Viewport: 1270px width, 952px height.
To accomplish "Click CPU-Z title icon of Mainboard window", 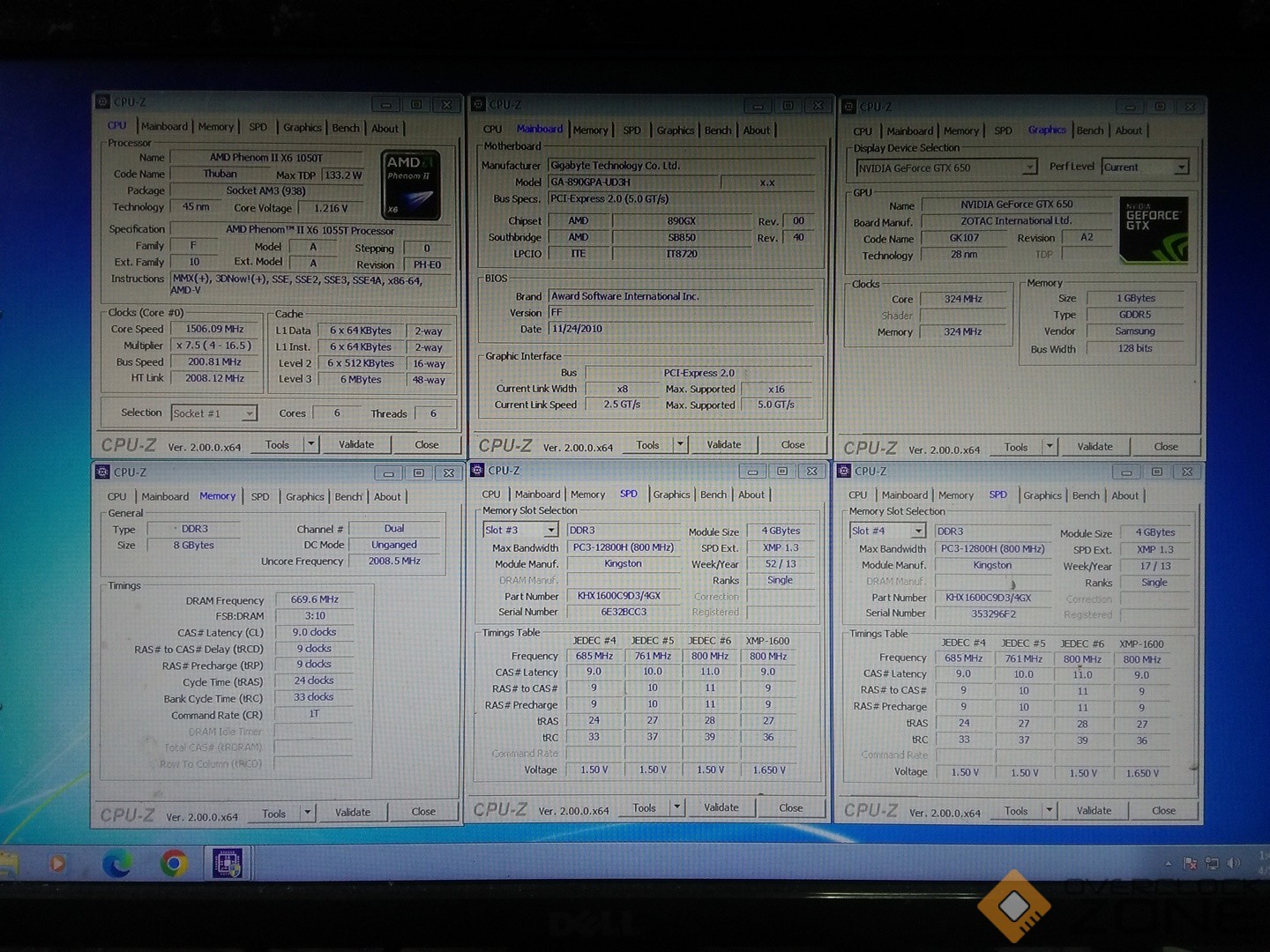I will pos(479,104).
